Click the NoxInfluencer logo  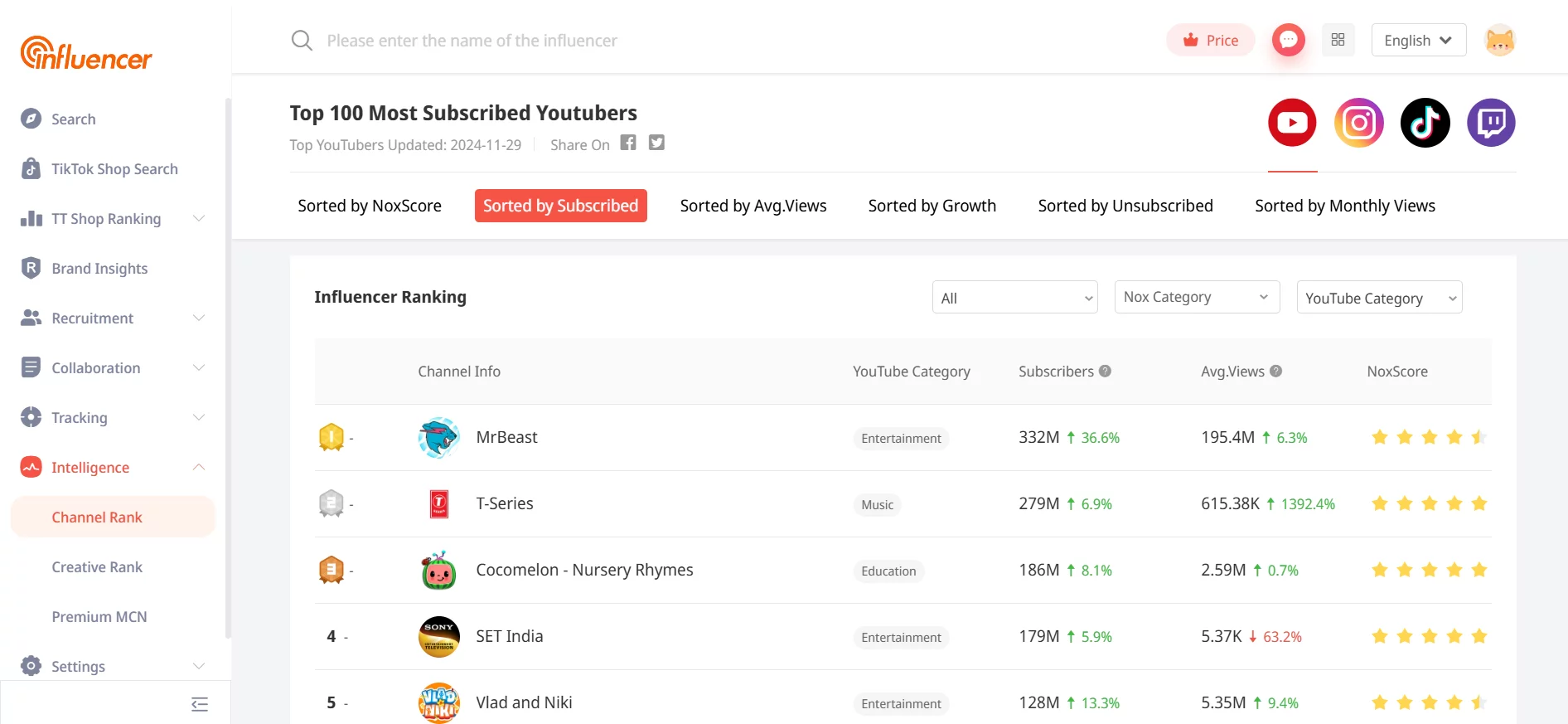click(86, 53)
